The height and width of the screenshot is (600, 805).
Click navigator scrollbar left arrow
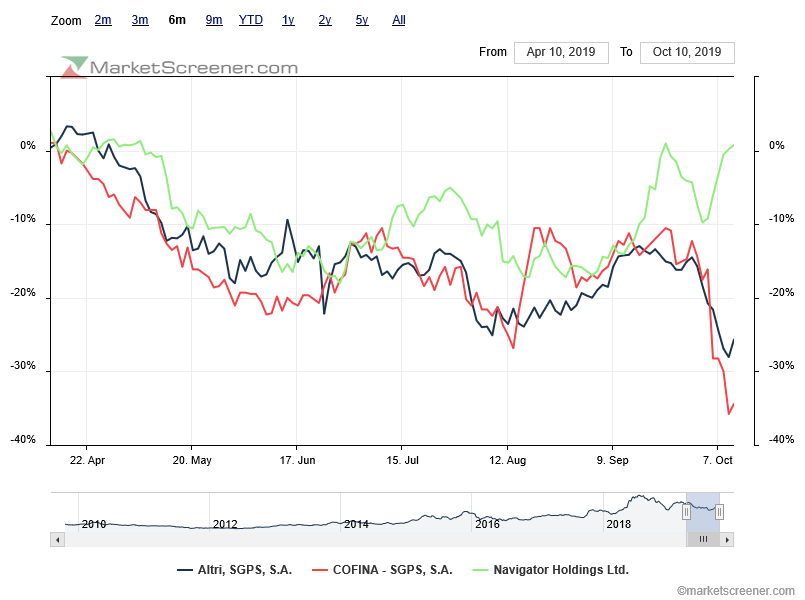(58, 539)
